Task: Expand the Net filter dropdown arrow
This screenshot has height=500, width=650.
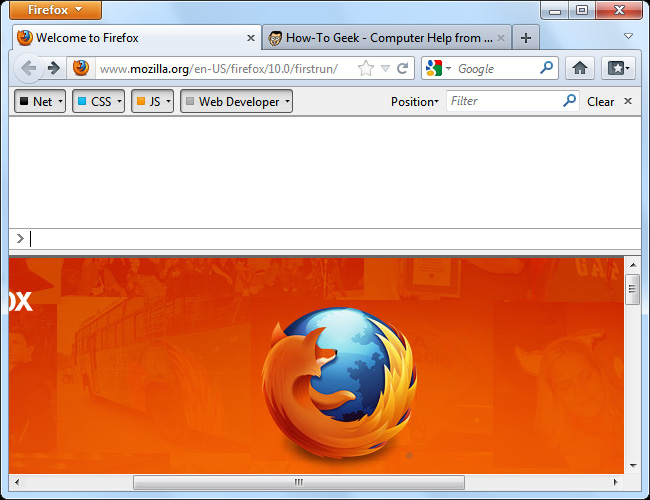Action: coord(61,102)
